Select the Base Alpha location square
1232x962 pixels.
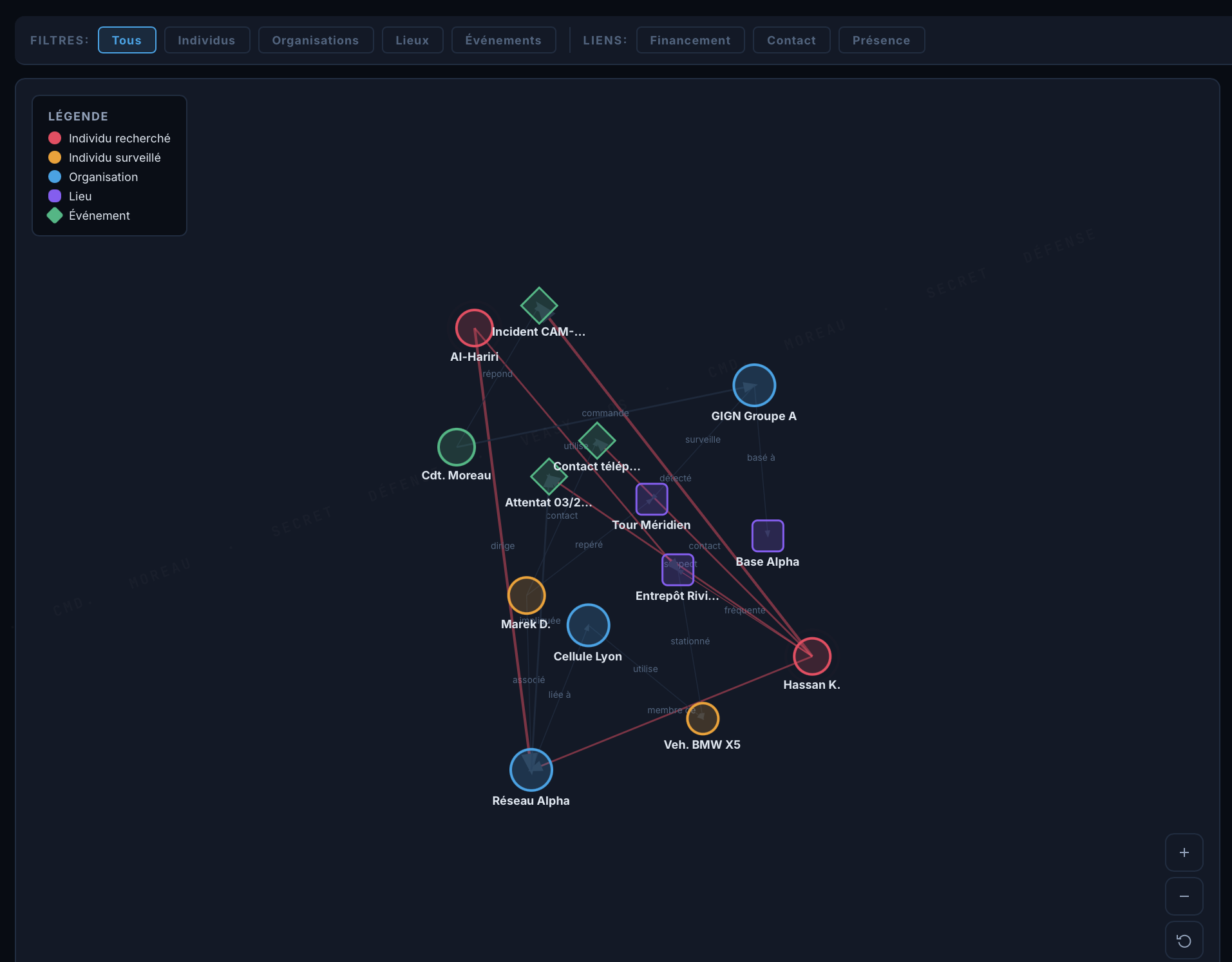coord(768,535)
